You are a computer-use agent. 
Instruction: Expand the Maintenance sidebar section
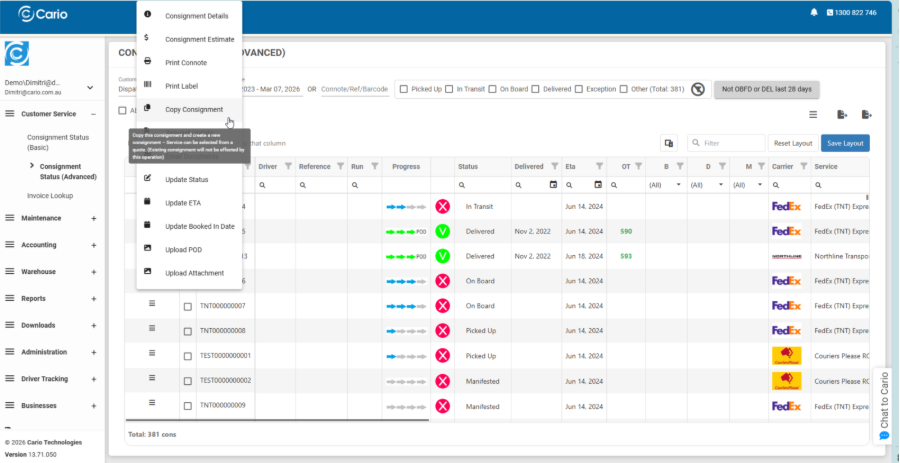click(x=93, y=217)
